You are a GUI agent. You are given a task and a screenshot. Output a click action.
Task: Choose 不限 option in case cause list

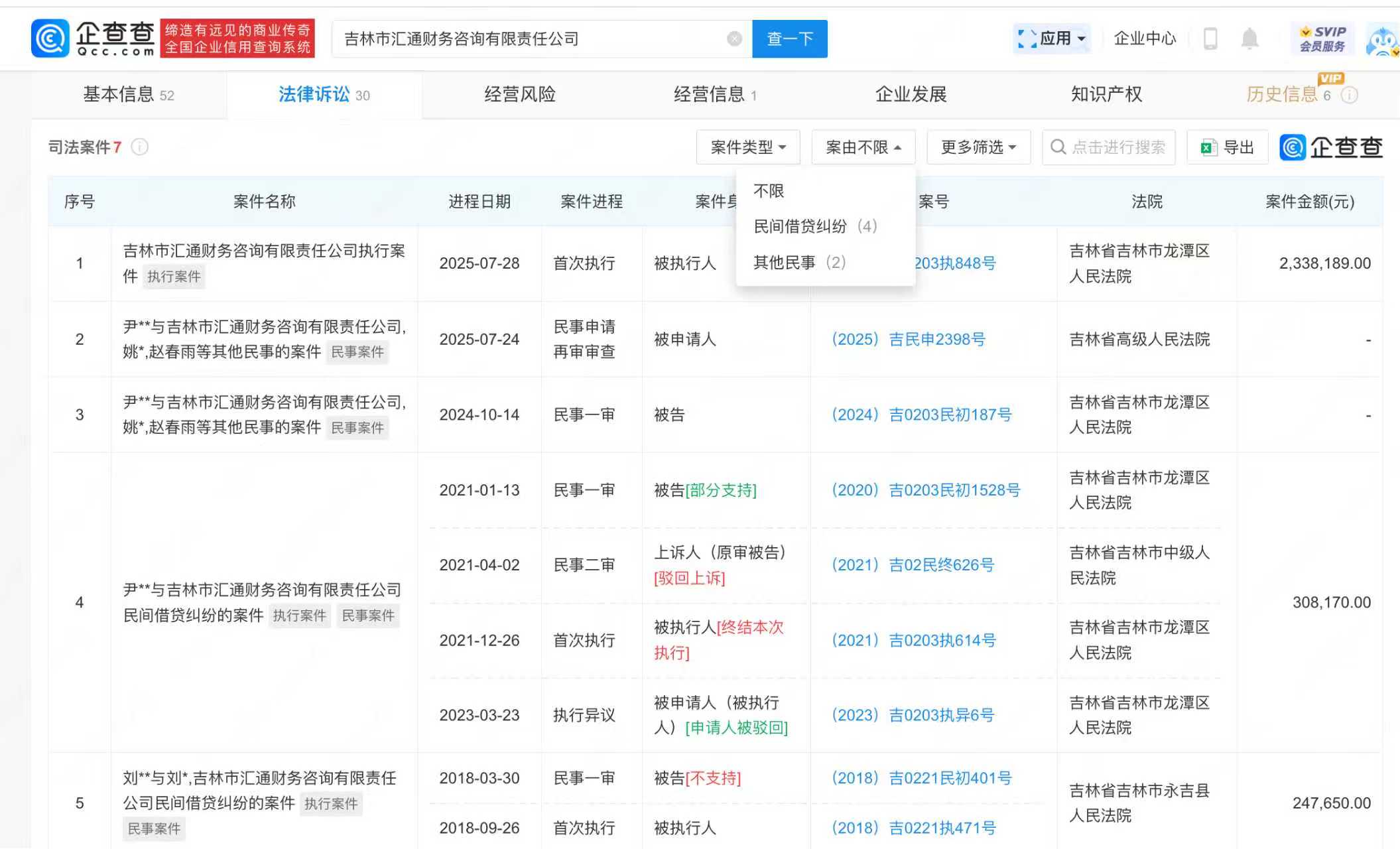tap(769, 191)
